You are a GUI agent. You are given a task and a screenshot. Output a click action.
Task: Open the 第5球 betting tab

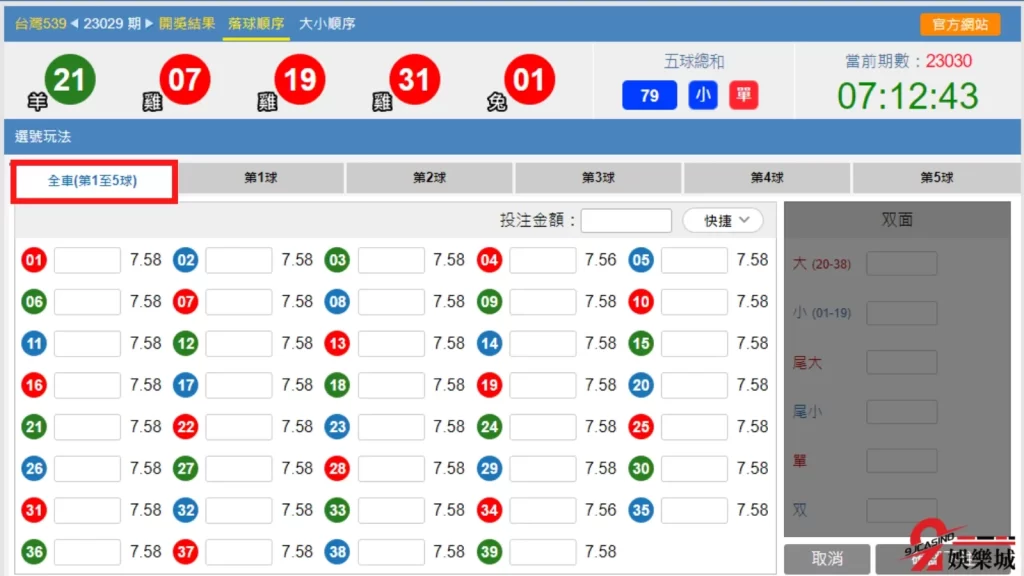pyautogui.click(x=936, y=177)
